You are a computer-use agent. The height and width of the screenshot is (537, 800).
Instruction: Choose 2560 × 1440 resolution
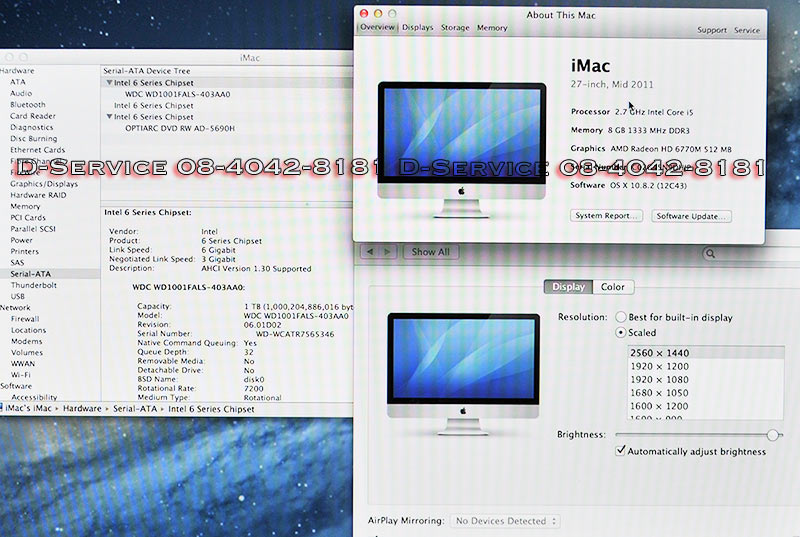706,353
